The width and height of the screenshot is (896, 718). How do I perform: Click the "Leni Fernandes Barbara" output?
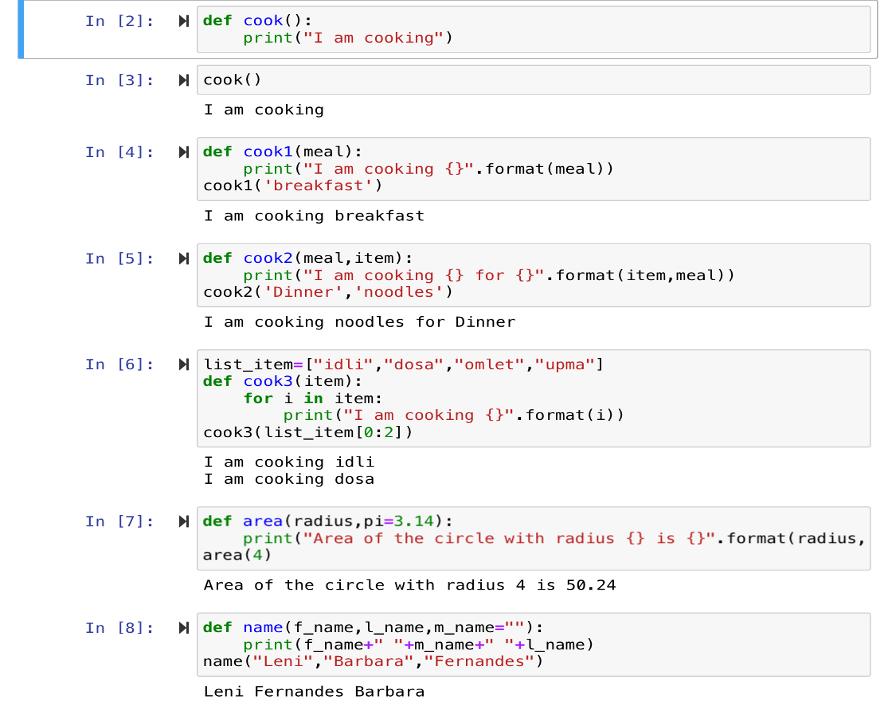(314, 691)
